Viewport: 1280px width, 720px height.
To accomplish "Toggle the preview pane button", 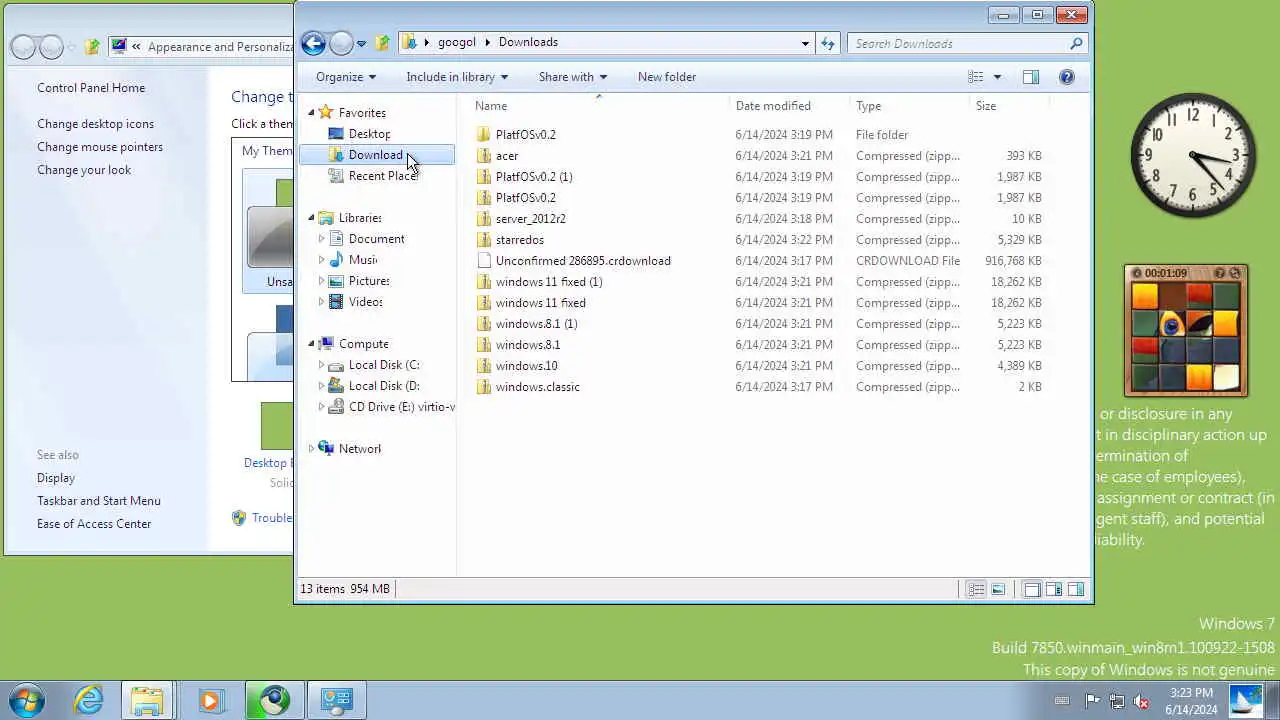I will [1031, 77].
